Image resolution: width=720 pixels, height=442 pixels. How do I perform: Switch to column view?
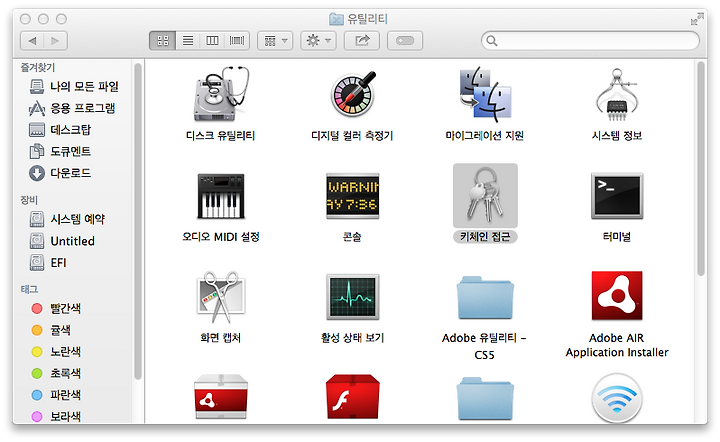click(212, 41)
